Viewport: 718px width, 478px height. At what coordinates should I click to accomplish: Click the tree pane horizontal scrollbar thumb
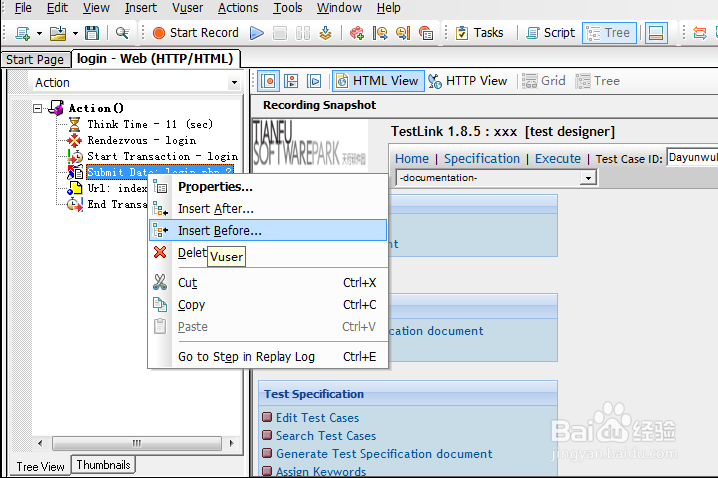click(x=137, y=443)
